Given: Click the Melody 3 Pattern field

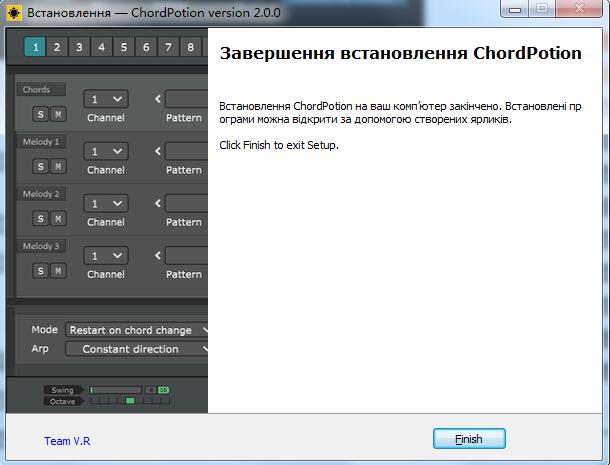Looking at the screenshot, I should tap(186, 256).
